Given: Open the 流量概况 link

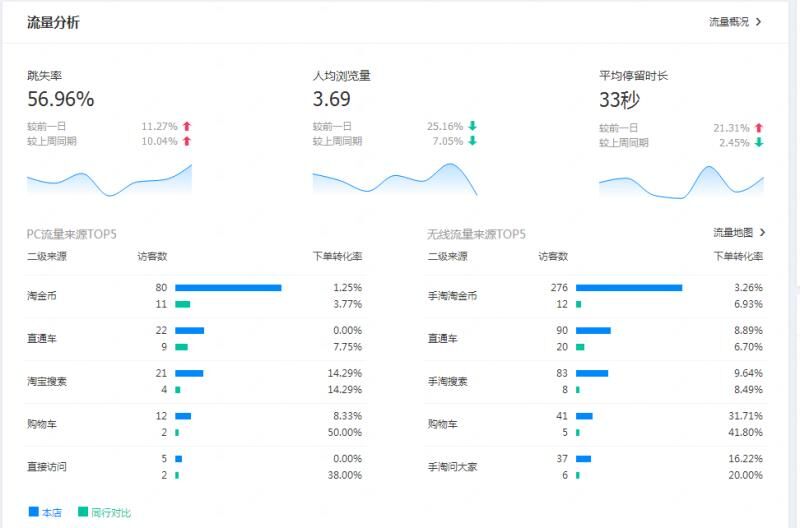Looking at the screenshot, I should point(729,22).
